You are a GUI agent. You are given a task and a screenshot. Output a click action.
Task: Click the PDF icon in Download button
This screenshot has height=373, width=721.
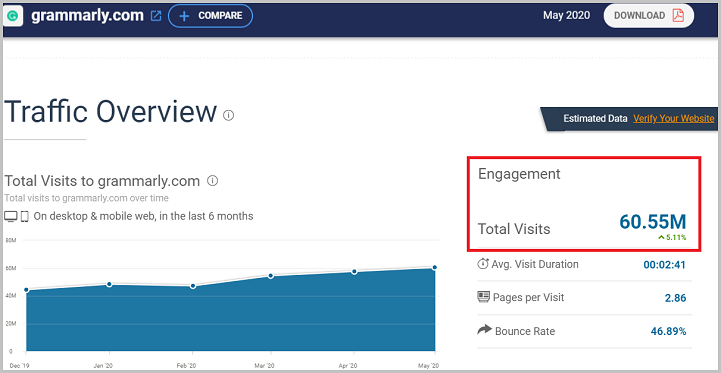678,15
